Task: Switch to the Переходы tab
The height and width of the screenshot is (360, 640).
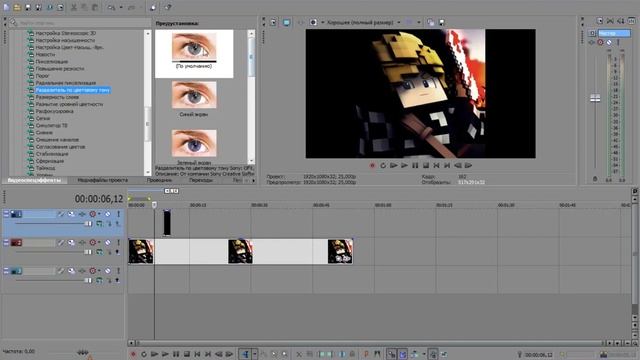Action: click(x=201, y=180)
